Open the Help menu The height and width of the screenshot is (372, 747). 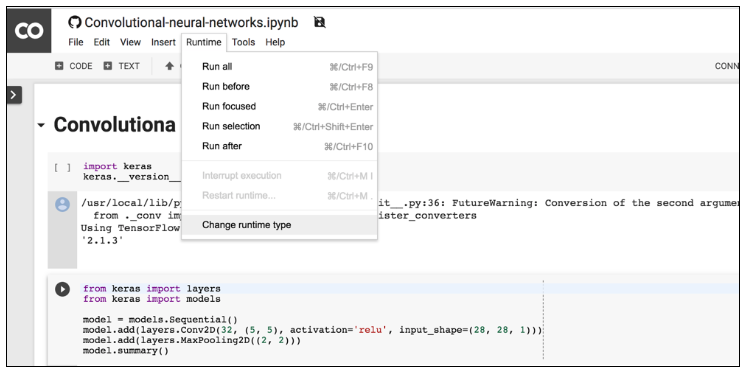point(275,42)
